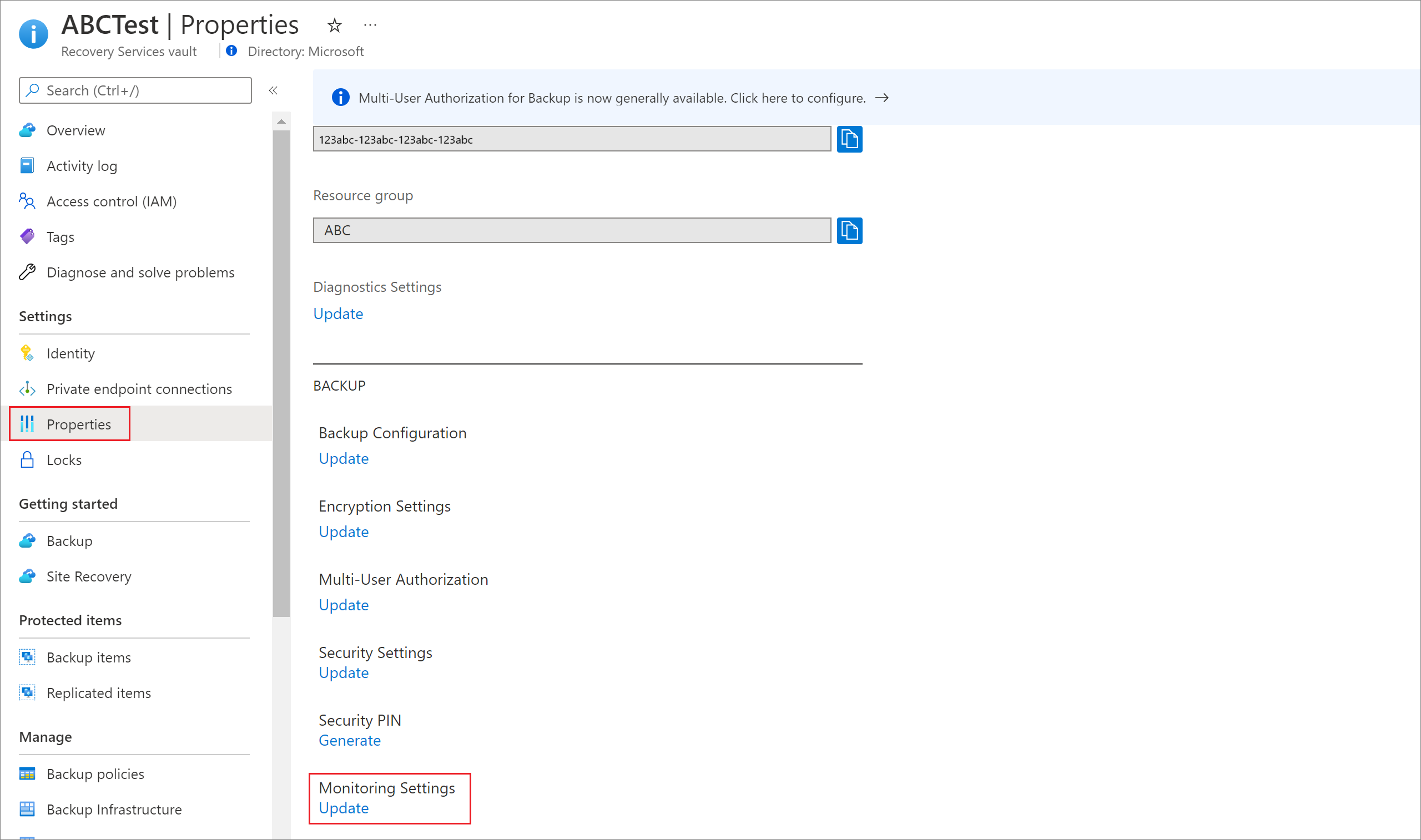Click copy icon next to resource ID
Screen dimensions: 1421x840
(x=850, y=139)
